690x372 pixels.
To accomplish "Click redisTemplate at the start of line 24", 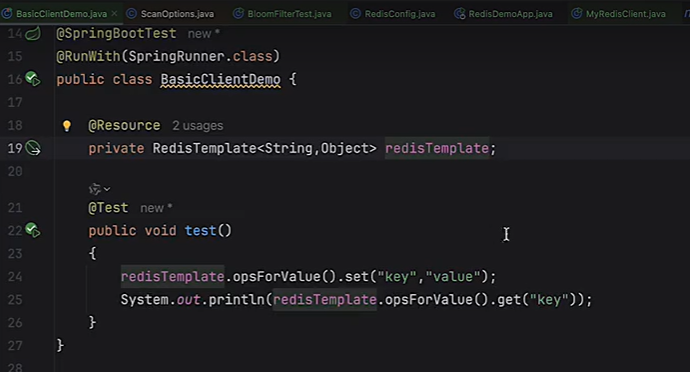I will pos(172,276).
